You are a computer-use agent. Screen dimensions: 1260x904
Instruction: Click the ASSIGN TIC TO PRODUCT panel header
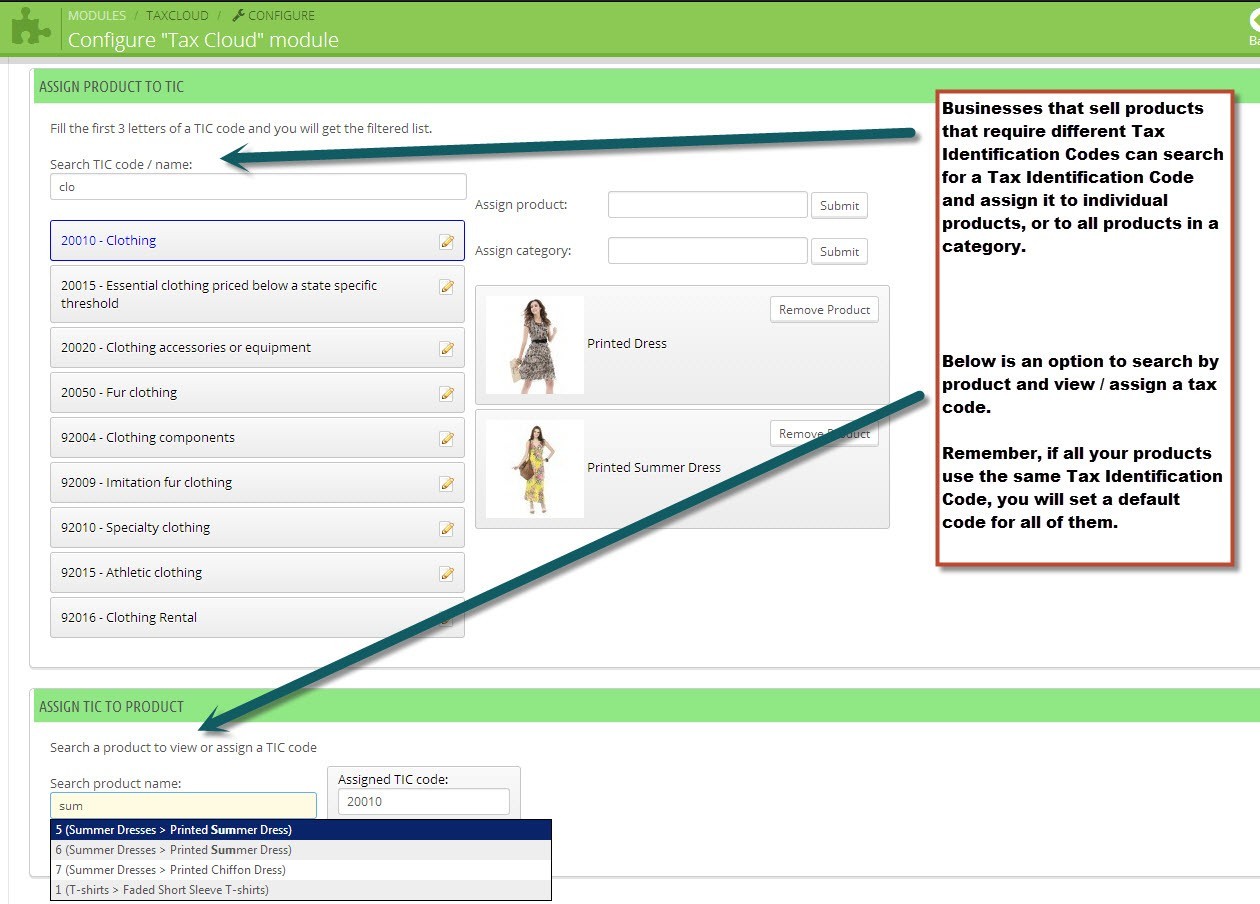pos(646,706)
